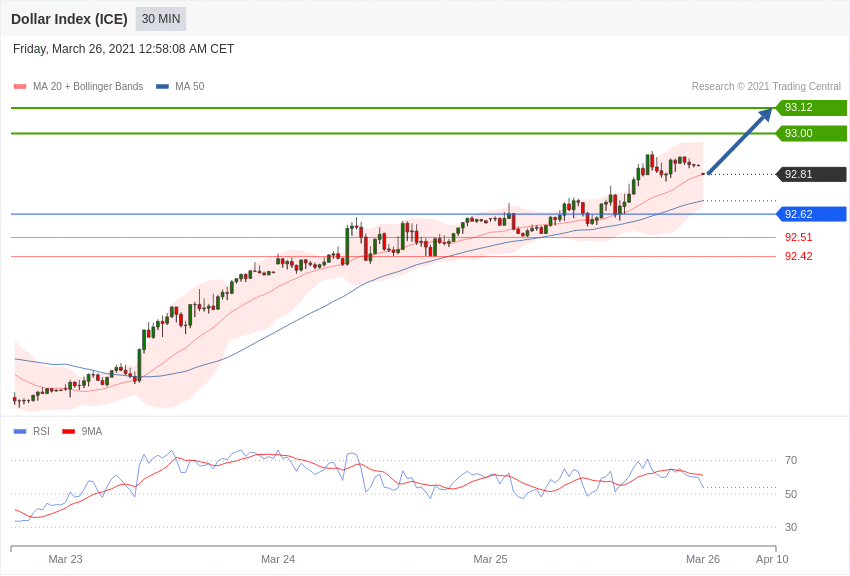The width and height of the screenshot is (850, 576).
Task: Click the dark 92.81 current price tag
Action: point(811,174)
